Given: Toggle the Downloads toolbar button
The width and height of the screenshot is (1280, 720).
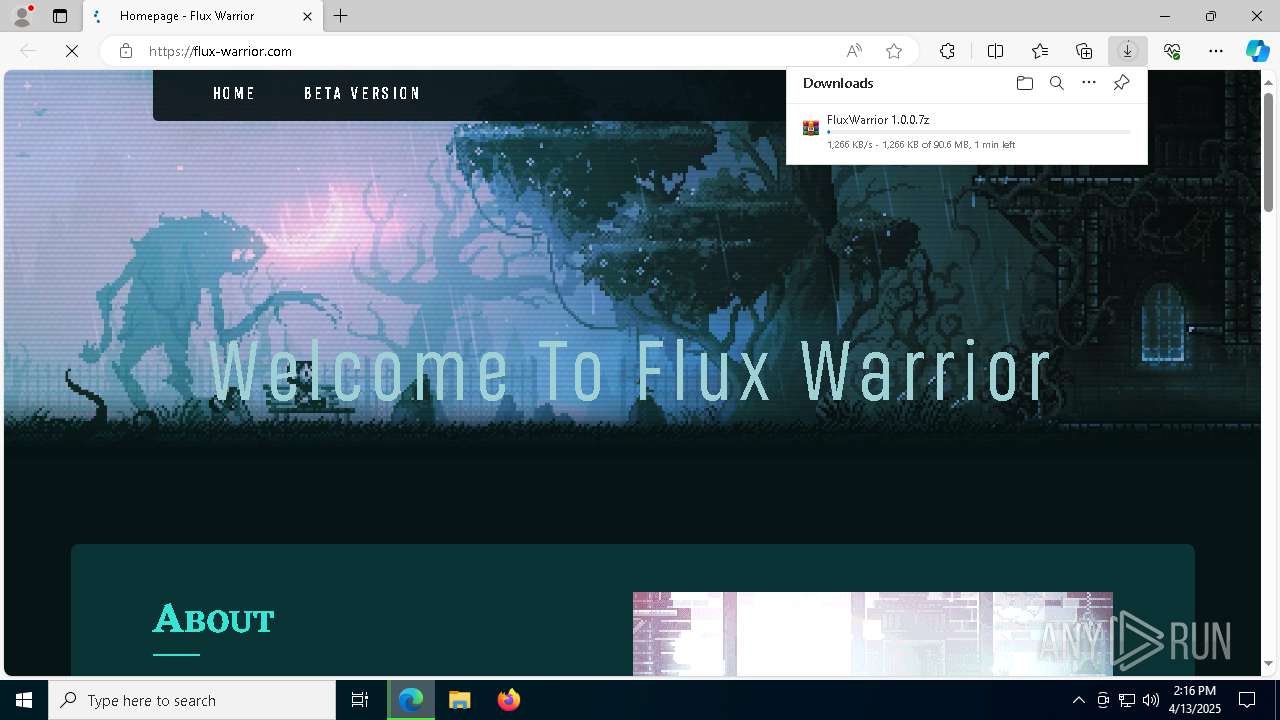Looking at the screenshot, I should click(x=1128, y=51).
